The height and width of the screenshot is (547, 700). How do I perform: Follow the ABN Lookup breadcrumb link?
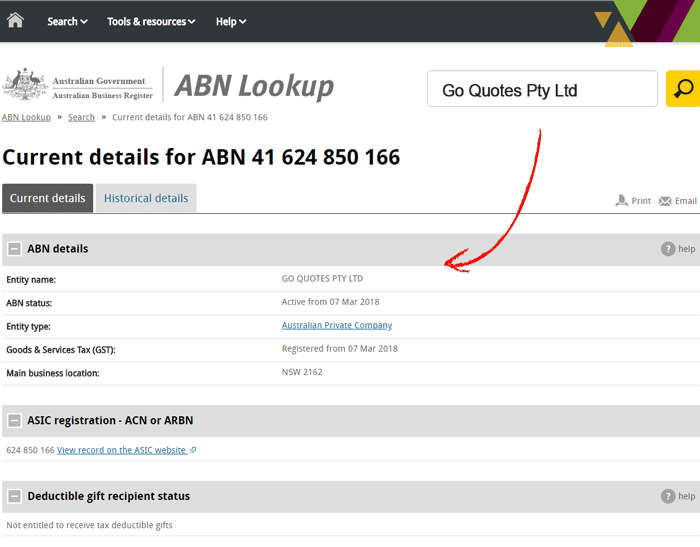pos(26,117)
